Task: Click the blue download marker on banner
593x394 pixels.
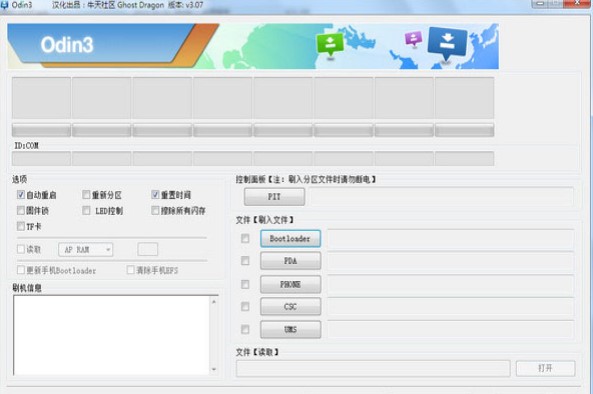Action: pyautogui.click(x=447, y=43)
